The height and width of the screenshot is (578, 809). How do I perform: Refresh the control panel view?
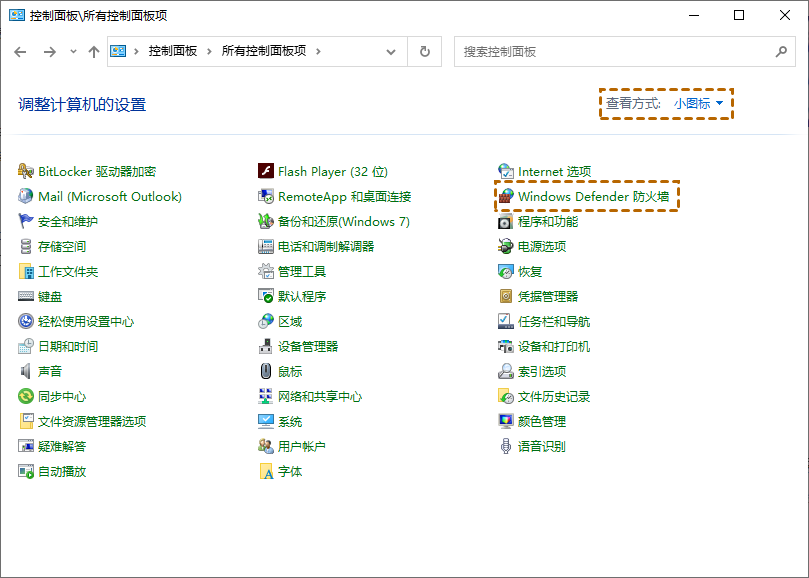point(425,52)
